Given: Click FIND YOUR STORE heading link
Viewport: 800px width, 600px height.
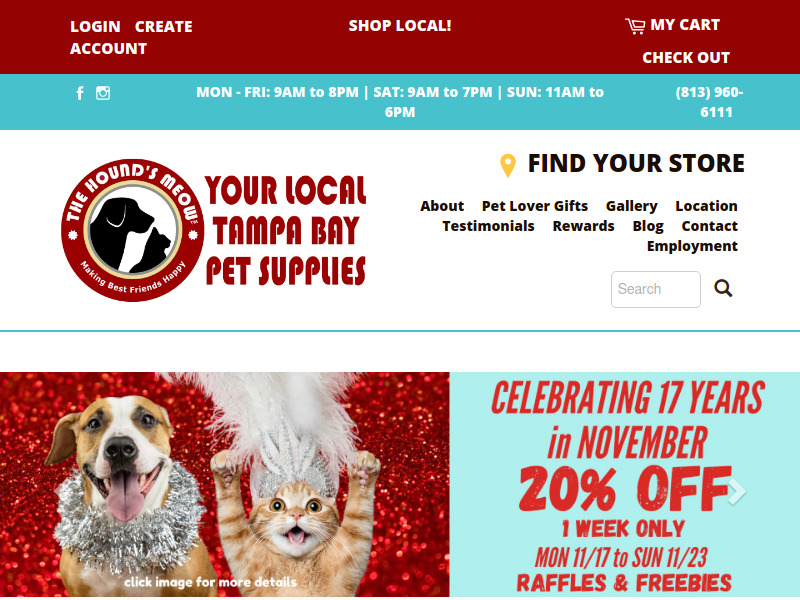Looking at the screenshot, I should [x=636, y=164].
